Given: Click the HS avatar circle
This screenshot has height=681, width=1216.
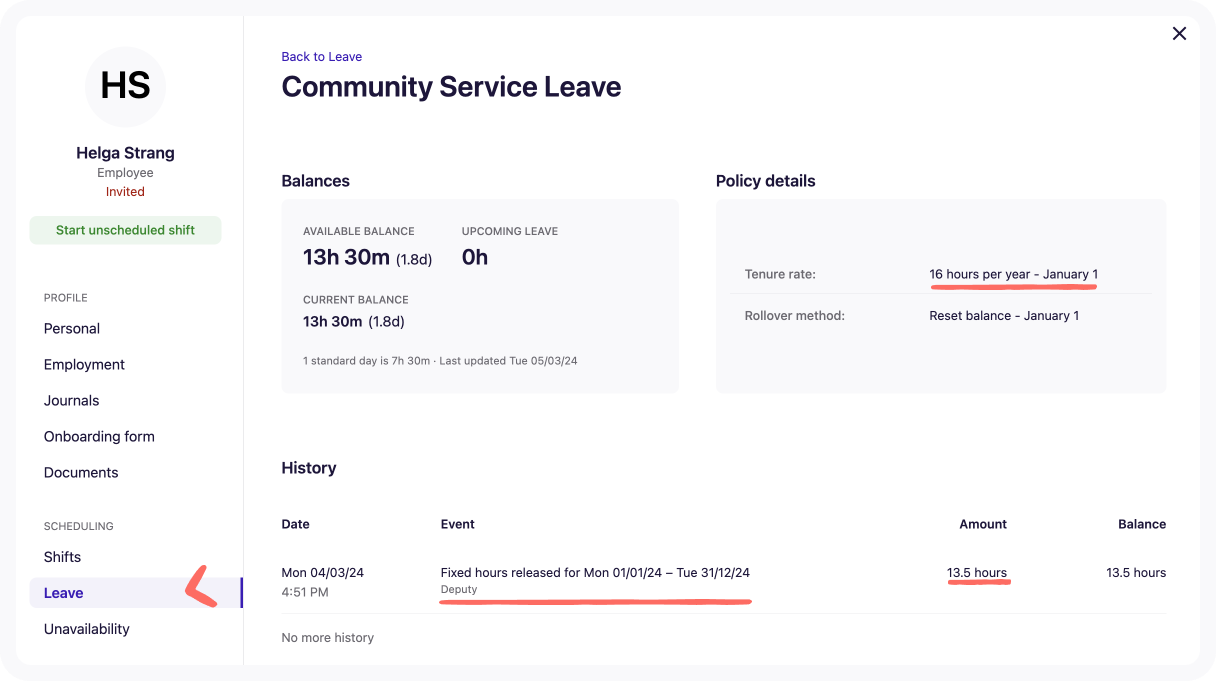Looking at the screenshot, I should coord(125,87).
